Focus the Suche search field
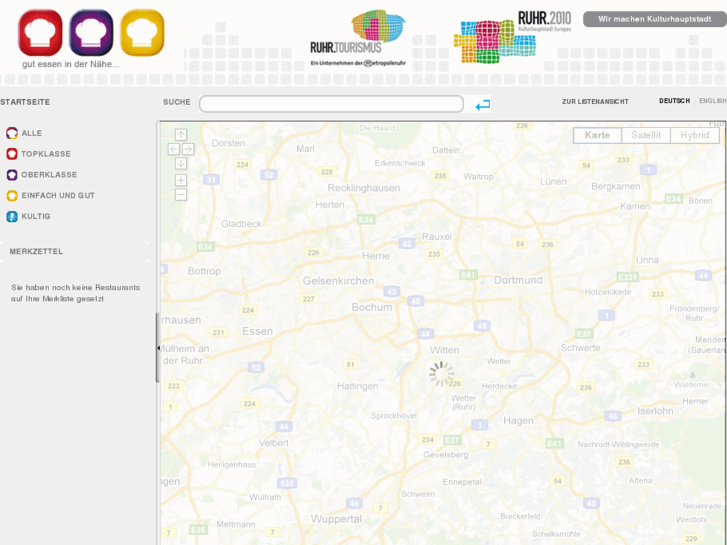 pos(331,104)
